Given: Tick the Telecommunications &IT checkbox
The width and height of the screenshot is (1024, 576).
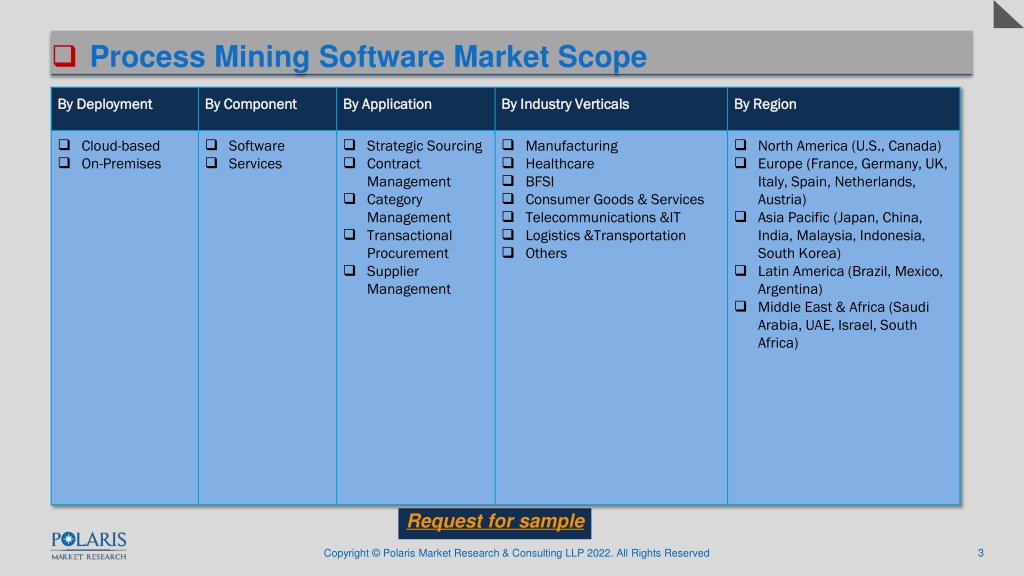Looking at the screenshot, I should click(x=508, y=217).
